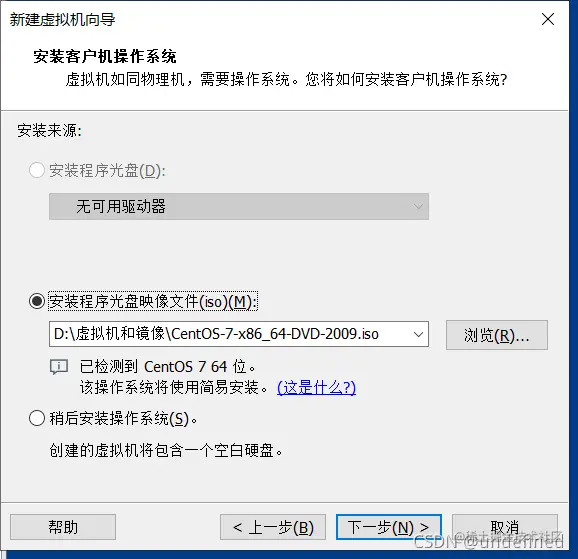Choose 安装程序光盘映像文件(iso)(M) radio option

(37, 301)
